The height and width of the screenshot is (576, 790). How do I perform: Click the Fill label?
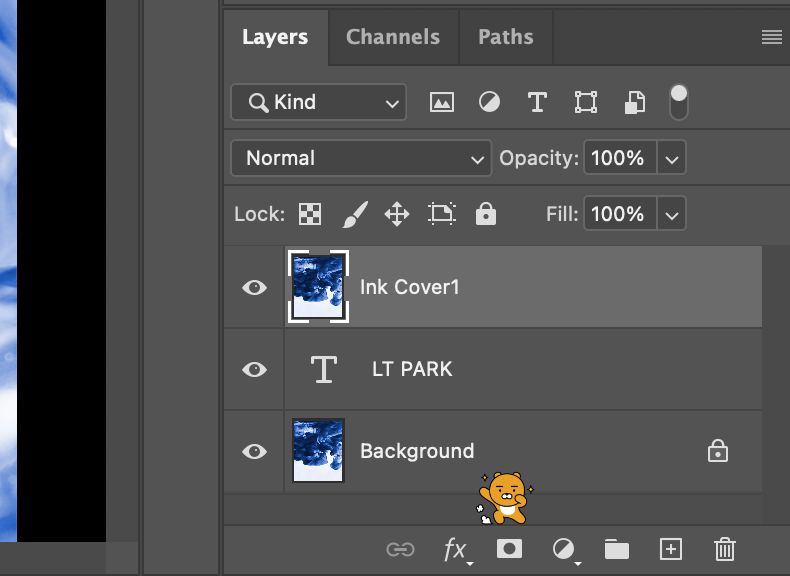click(x=562, y=214)
